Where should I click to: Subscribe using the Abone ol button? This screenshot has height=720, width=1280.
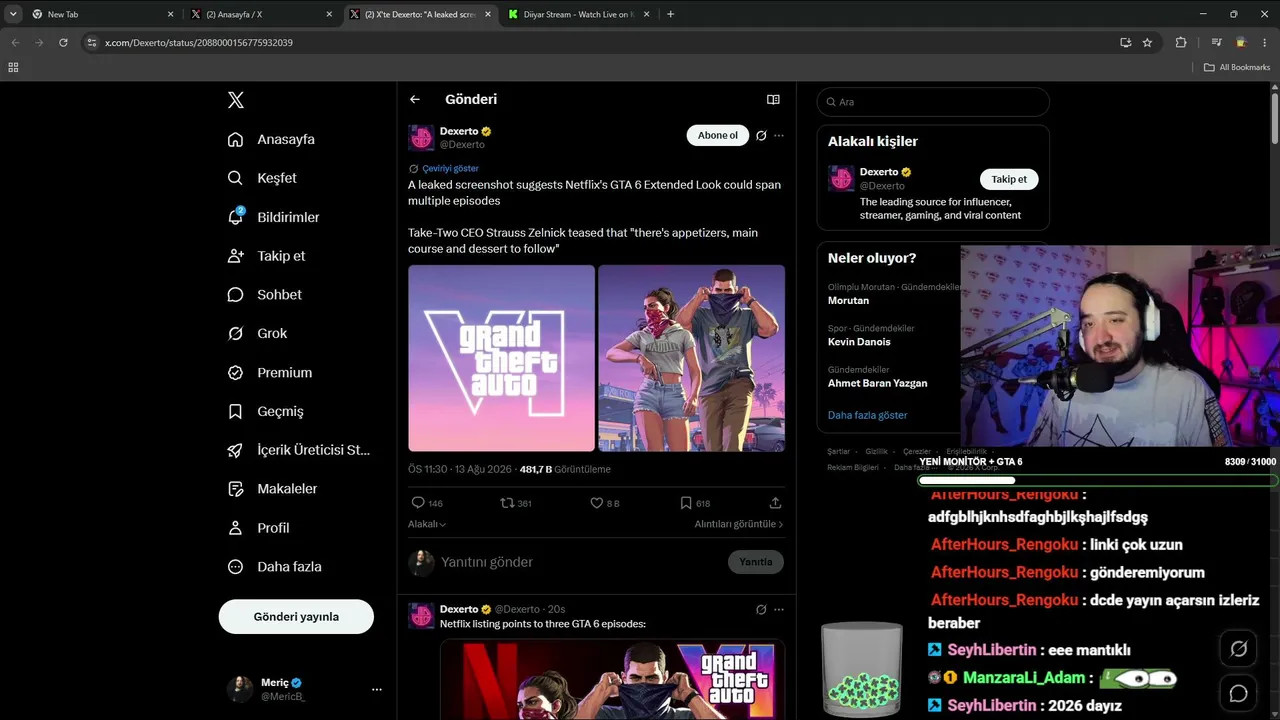coord(718,135)
